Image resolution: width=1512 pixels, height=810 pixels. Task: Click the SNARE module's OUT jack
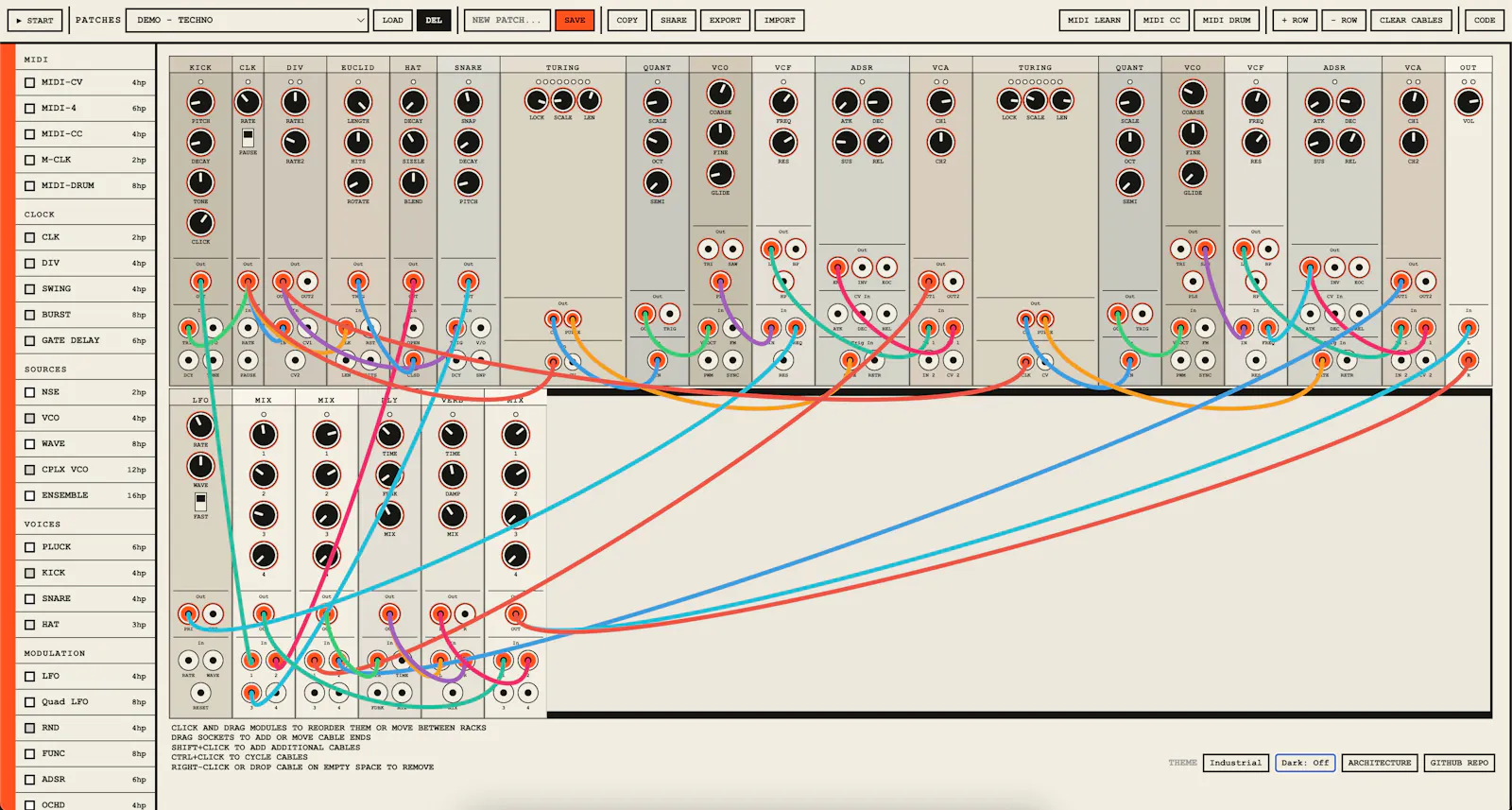468,281
